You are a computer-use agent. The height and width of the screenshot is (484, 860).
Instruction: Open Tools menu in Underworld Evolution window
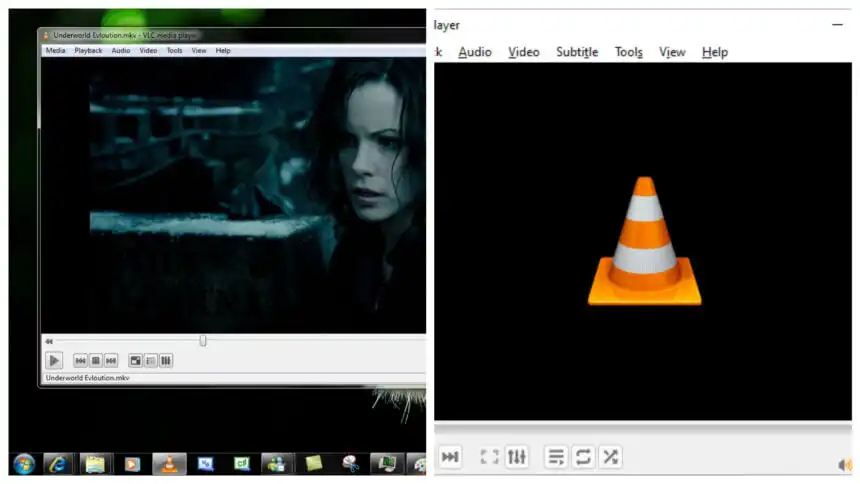click(x=174, y=50)
